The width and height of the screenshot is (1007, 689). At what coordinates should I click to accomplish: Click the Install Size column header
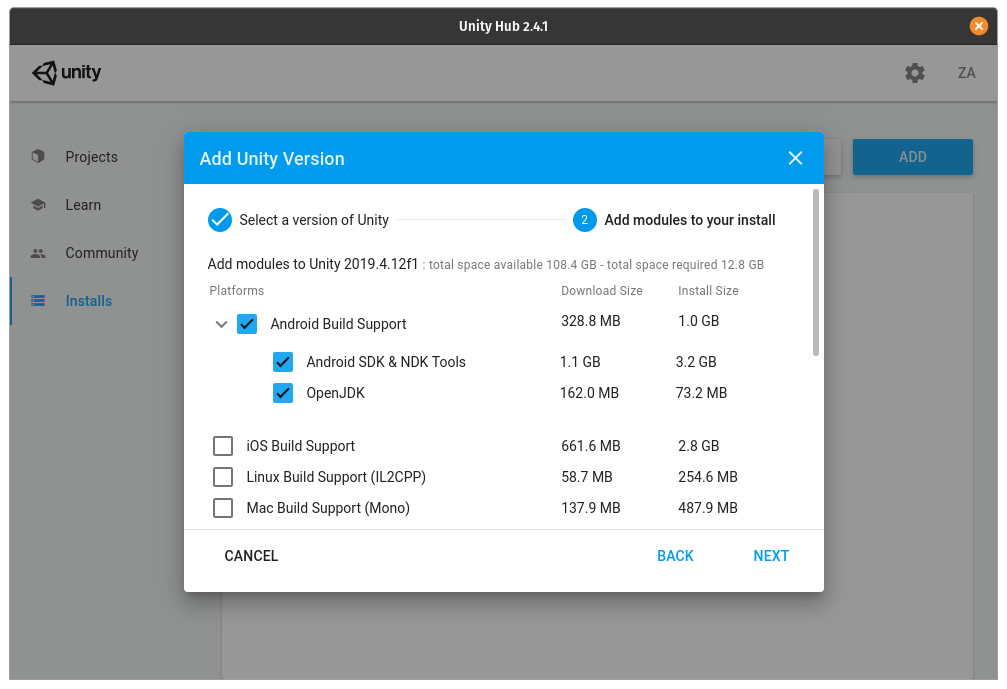[708, 290]
